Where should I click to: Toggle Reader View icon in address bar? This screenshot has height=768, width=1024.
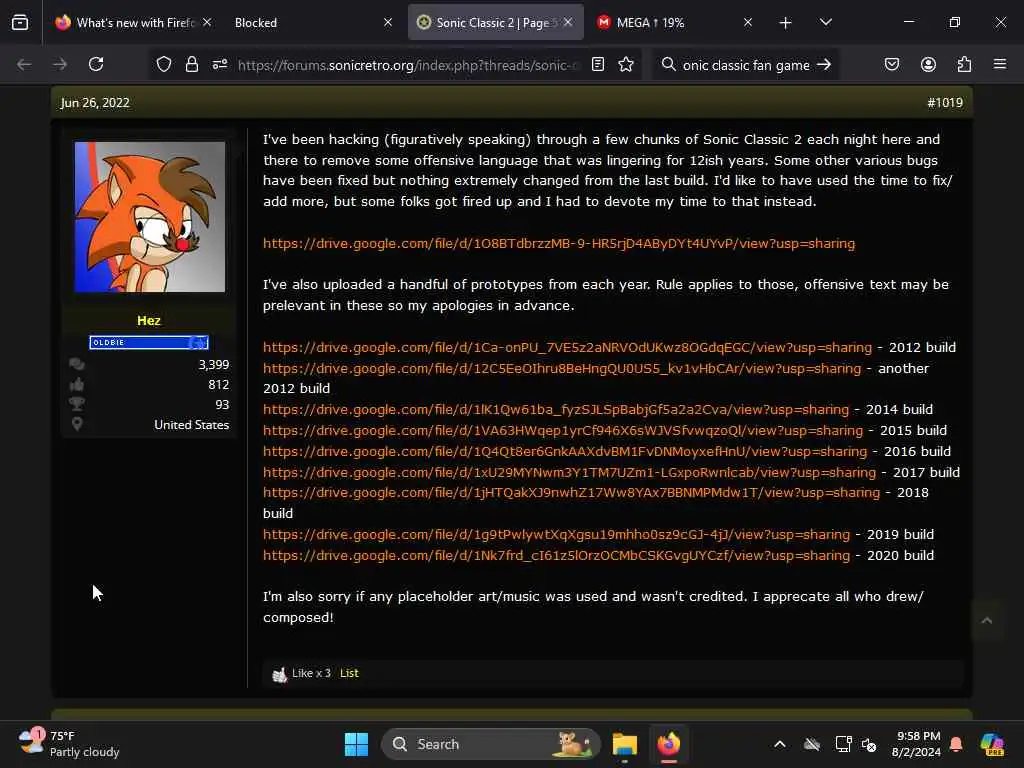(x=598, y=64)
